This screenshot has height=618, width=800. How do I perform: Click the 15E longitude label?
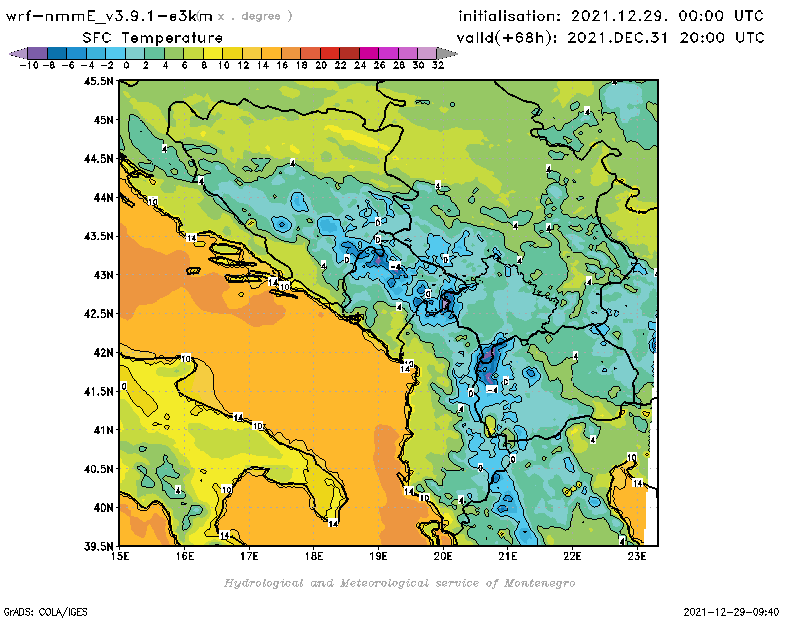(120, 556)
